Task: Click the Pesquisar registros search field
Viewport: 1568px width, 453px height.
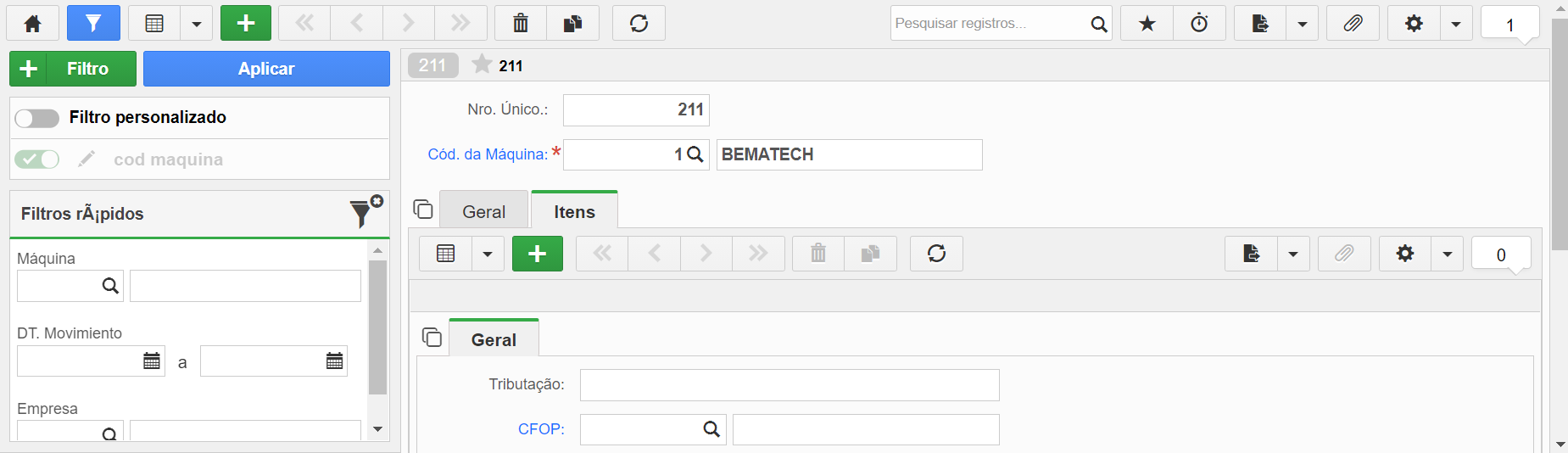Action: point(989,24)
